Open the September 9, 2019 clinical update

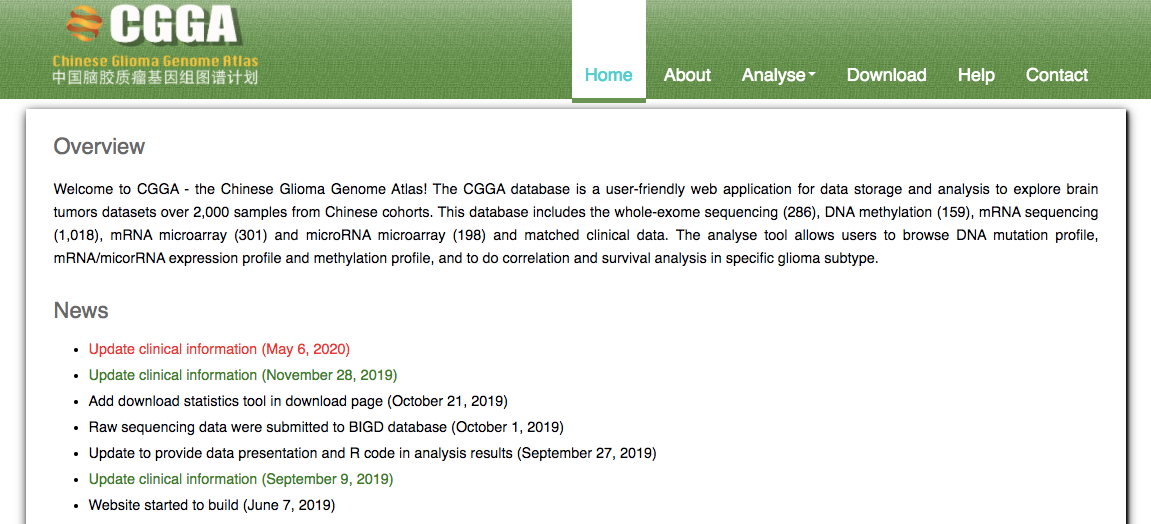click(241, 479)
